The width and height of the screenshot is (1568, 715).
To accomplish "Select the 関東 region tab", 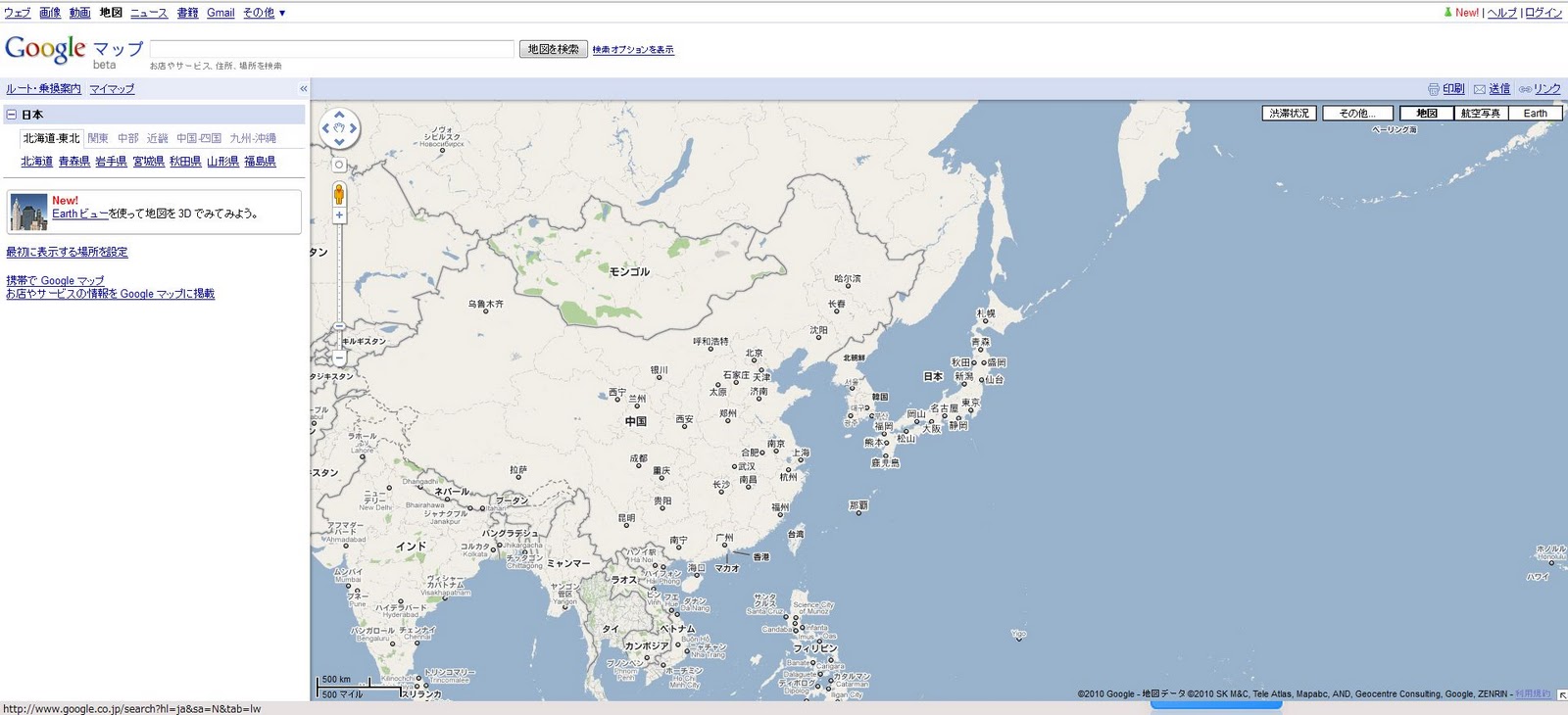I will (x=98, y=139).
